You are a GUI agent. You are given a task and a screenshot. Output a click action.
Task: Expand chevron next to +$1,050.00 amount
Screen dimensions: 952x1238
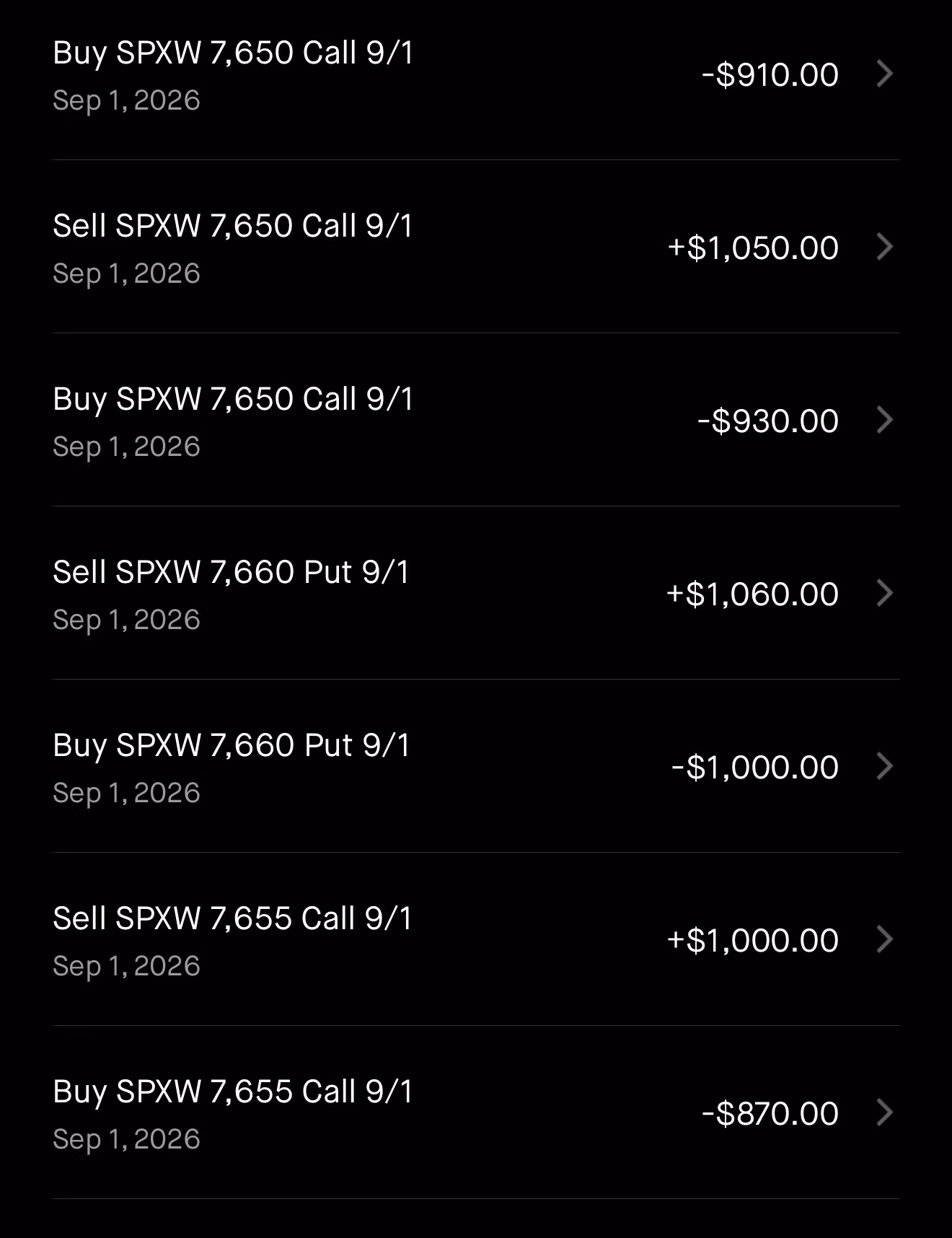click(x=885, y=247)
